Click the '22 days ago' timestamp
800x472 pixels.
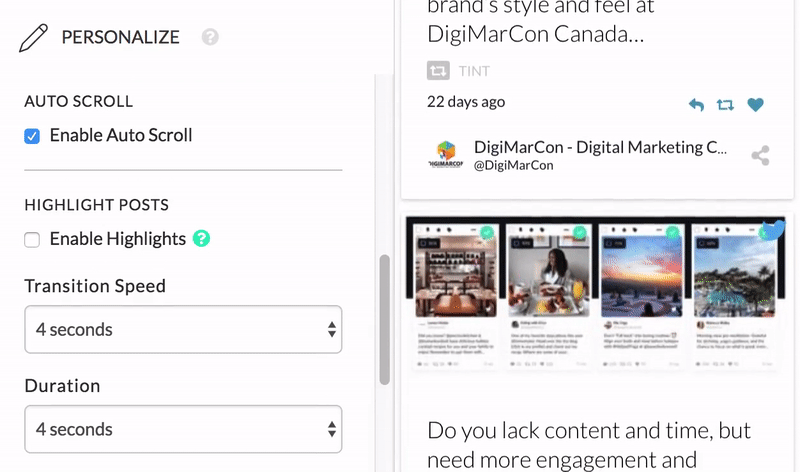click(466, 102)
